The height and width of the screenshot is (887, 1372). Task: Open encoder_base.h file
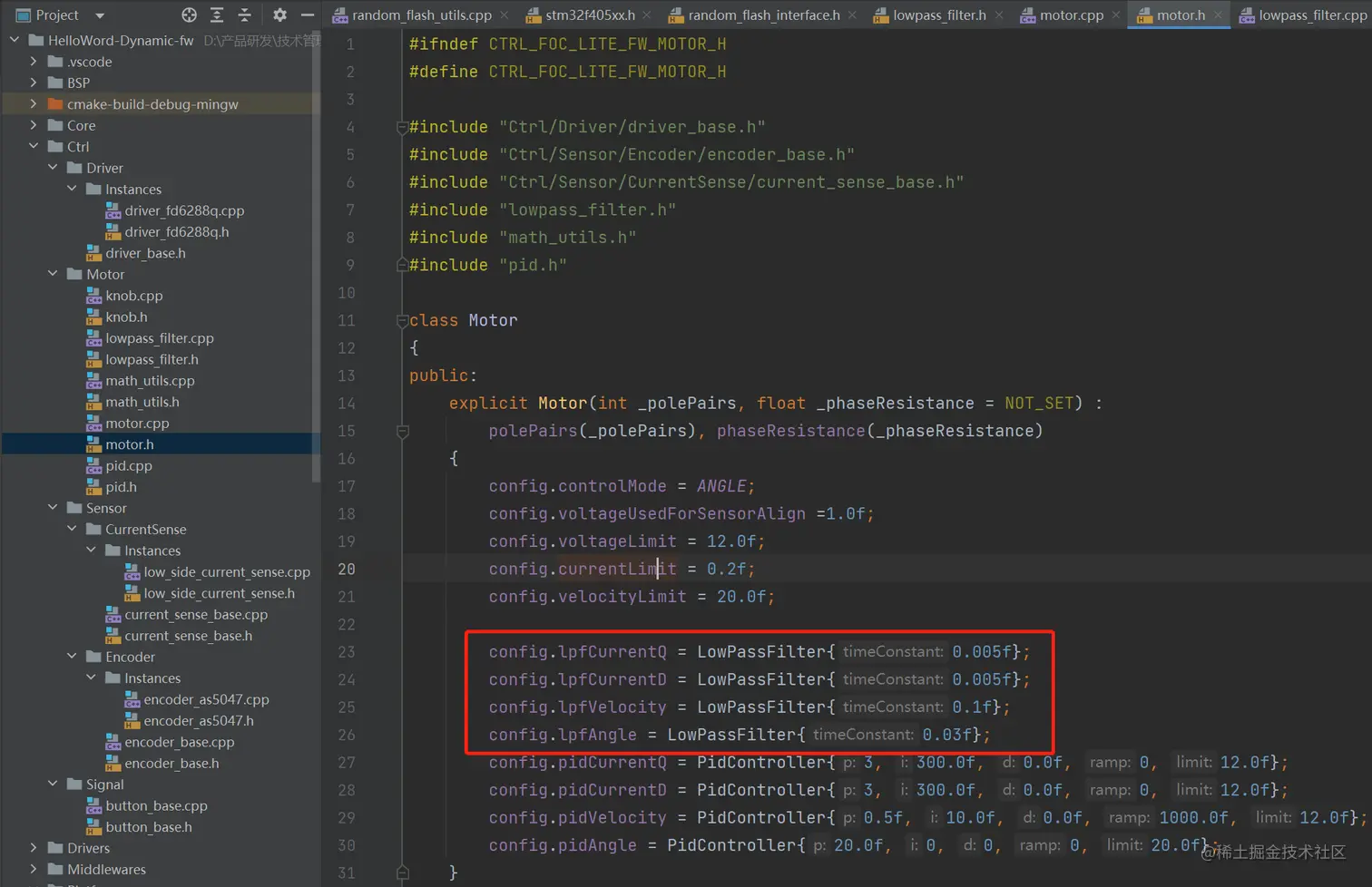point(171,764)
